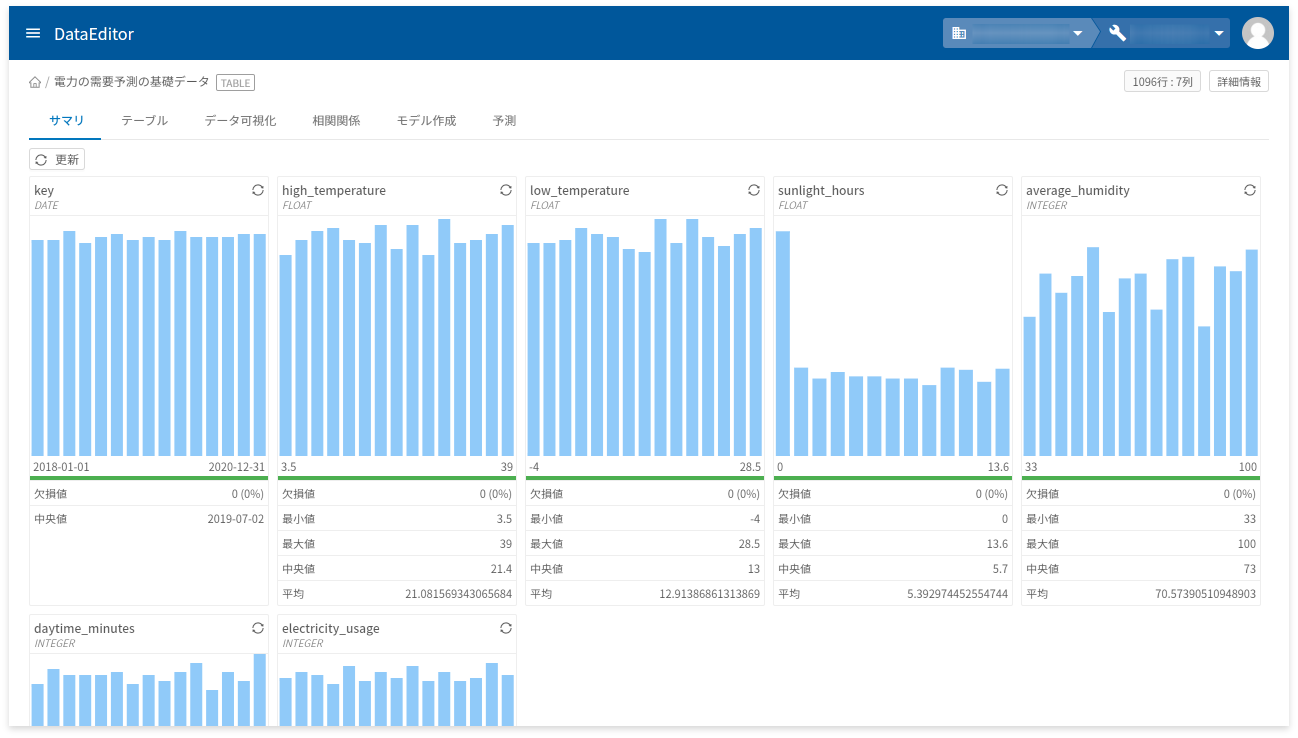This screenshot has height=738, width=1298.
Task: Click the average_humidity mean 70.57390510948903
Action: click(x=1205, y=594)
